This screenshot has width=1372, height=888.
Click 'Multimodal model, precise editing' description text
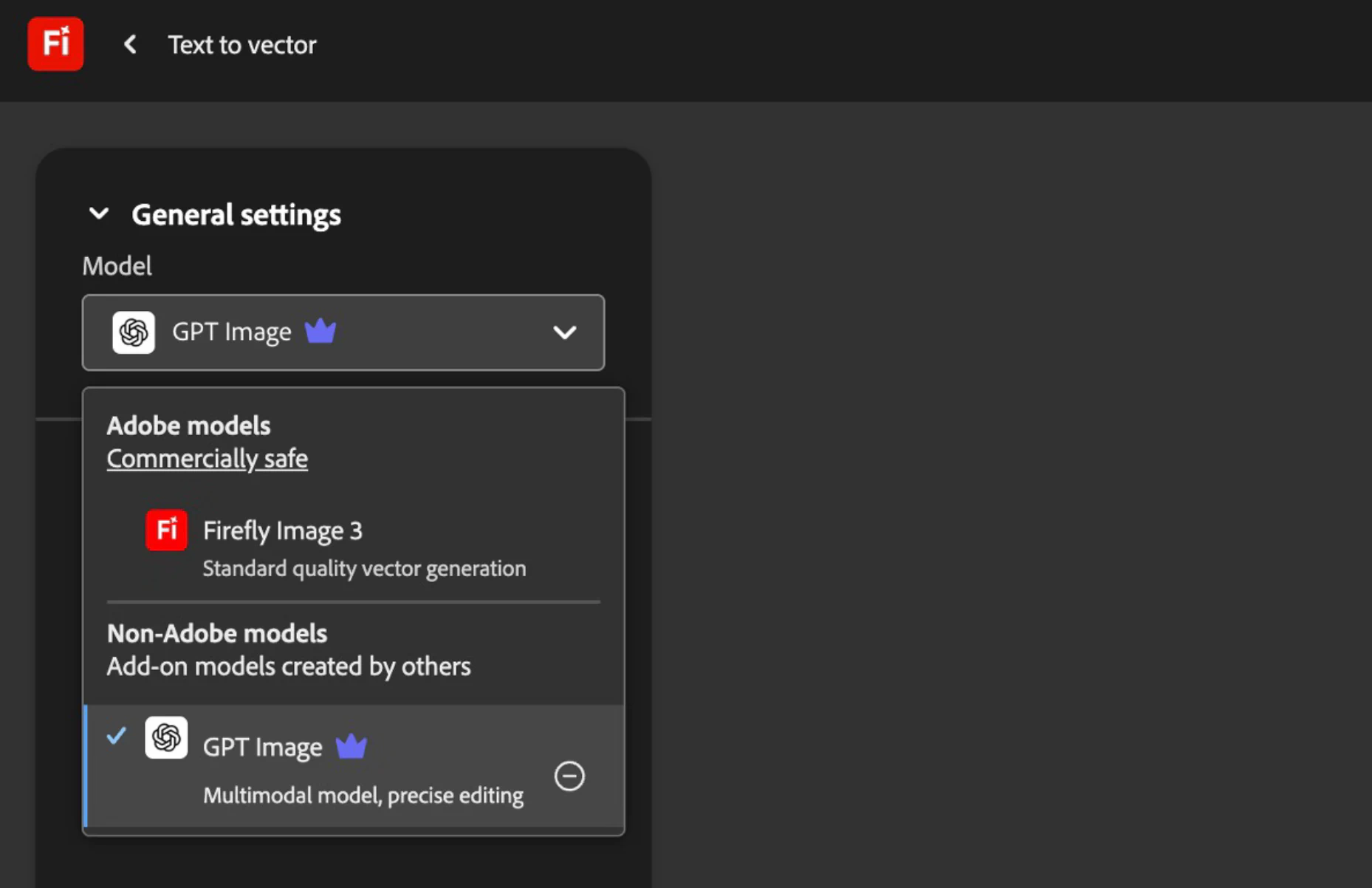tap(363, 795)
